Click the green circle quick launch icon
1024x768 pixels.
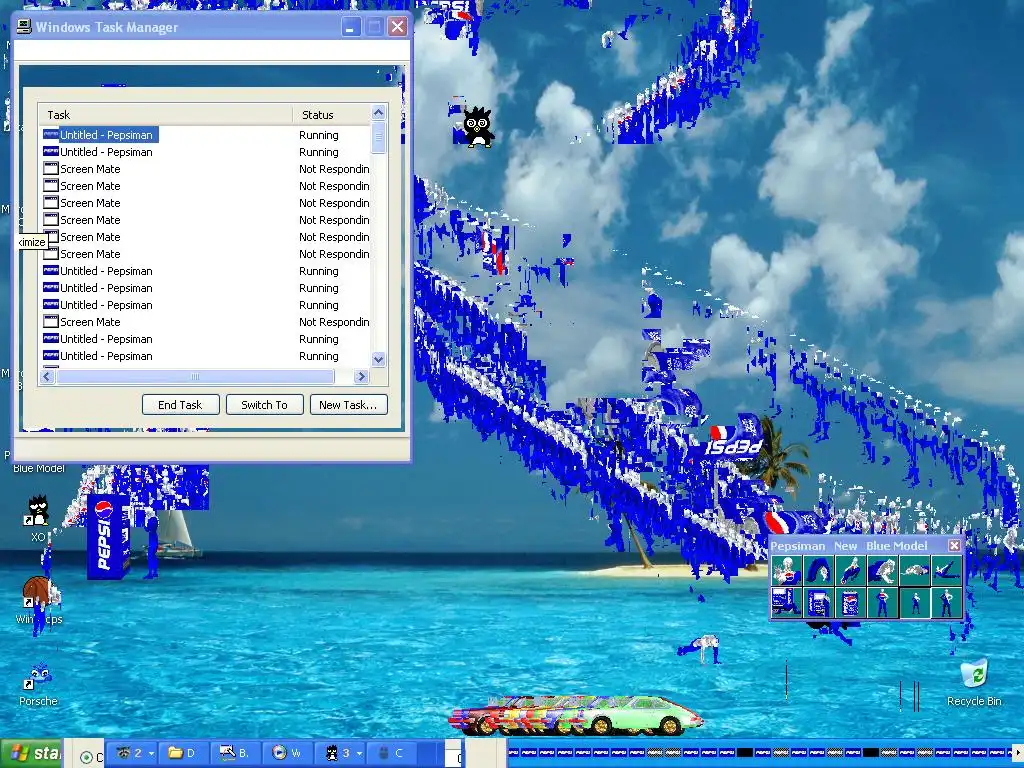(x=86, y=757)
